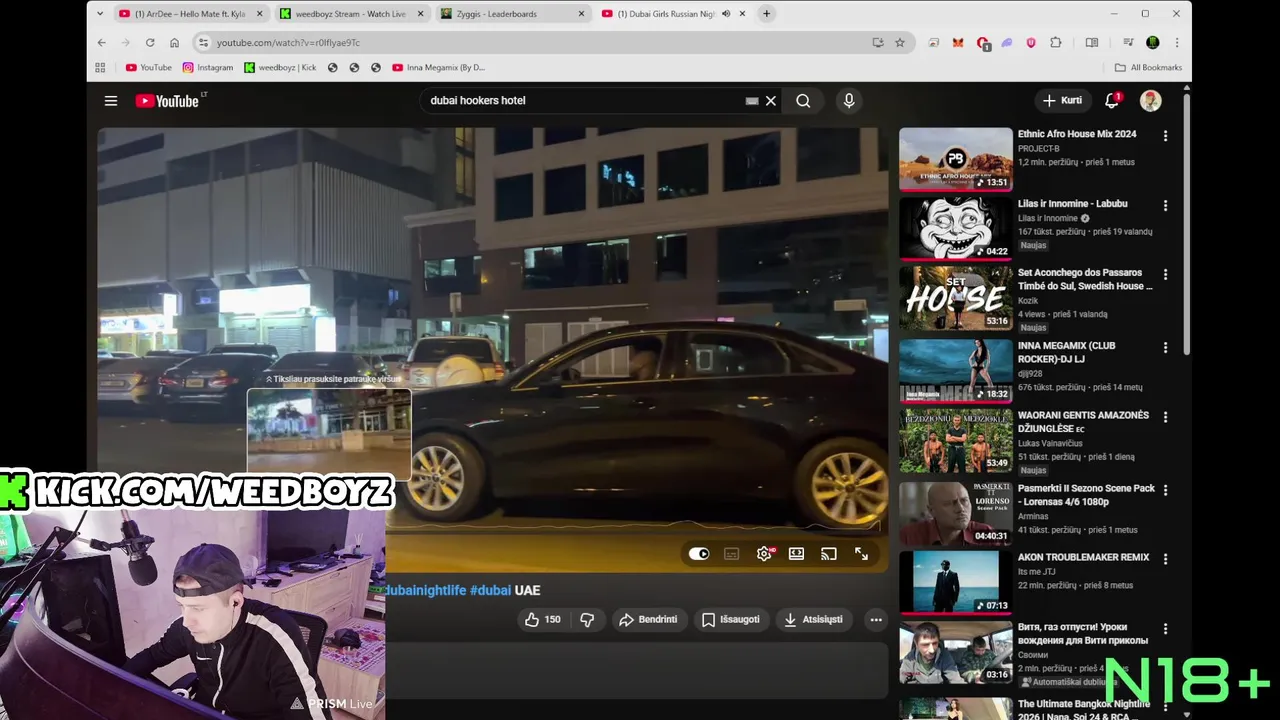
Task: Click the Kurti create button
Action: tap(1062, 101)
